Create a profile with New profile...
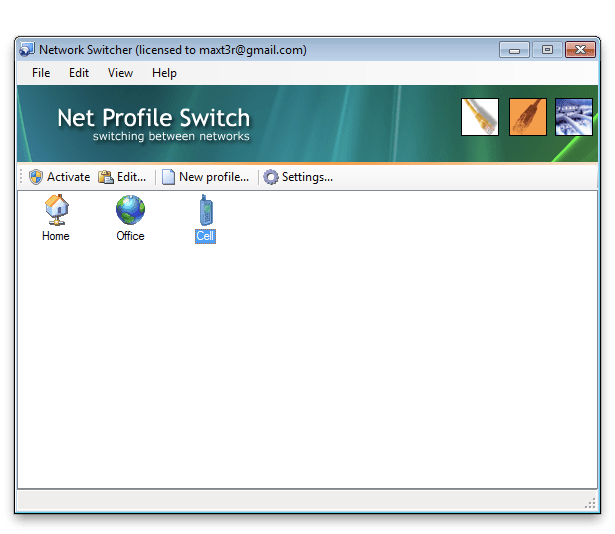The image size is (615, 534). point(205,177)
